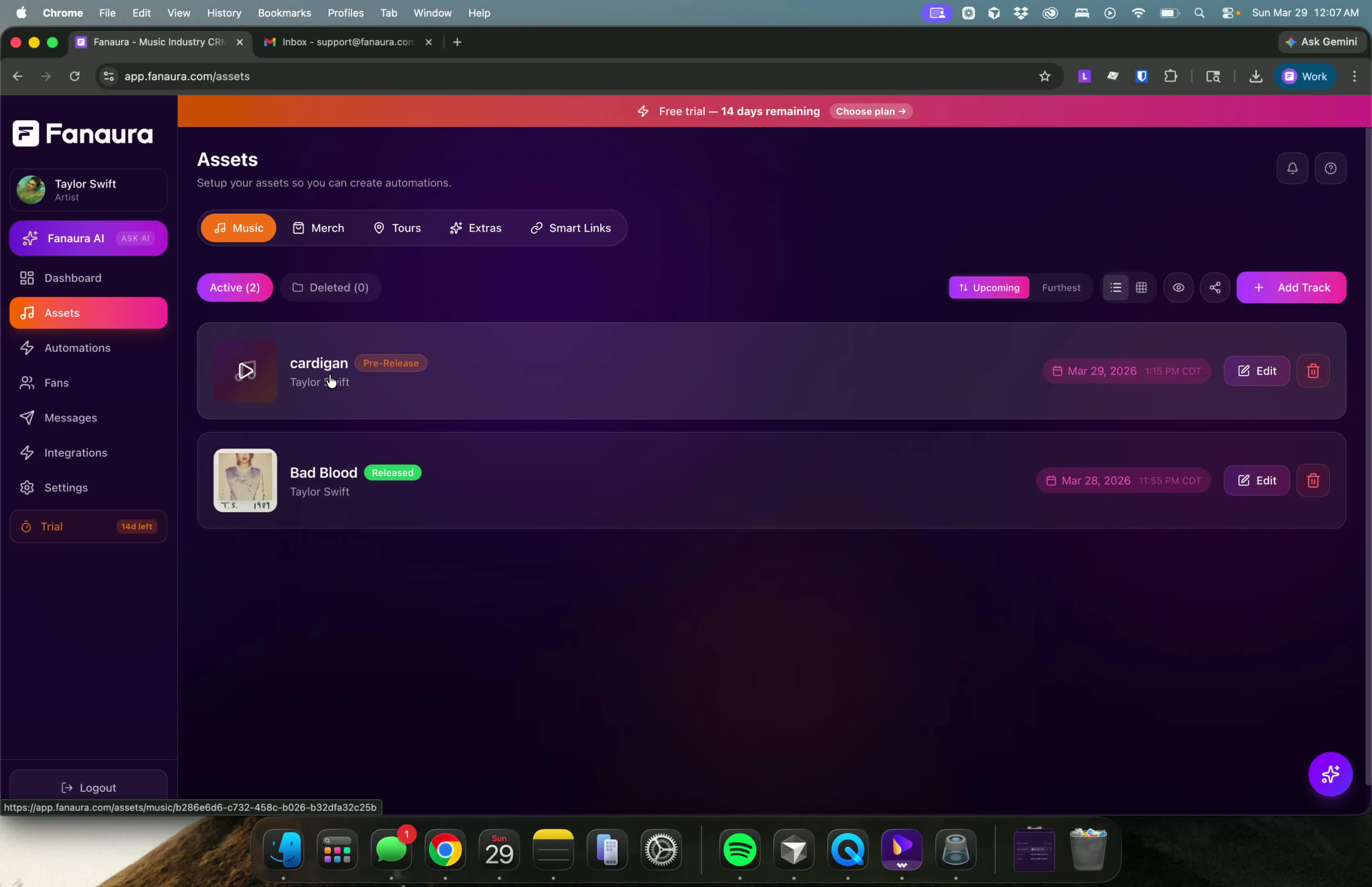Switch to list view layout
The height and width of the screenshot is (887, 1372).
coord(1115,287)
